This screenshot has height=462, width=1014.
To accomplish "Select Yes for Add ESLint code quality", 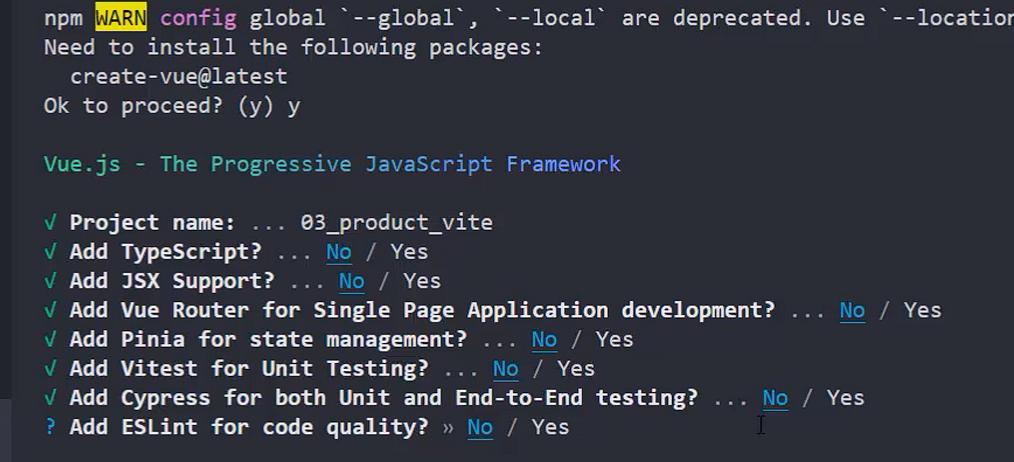I will pos(550,427).
